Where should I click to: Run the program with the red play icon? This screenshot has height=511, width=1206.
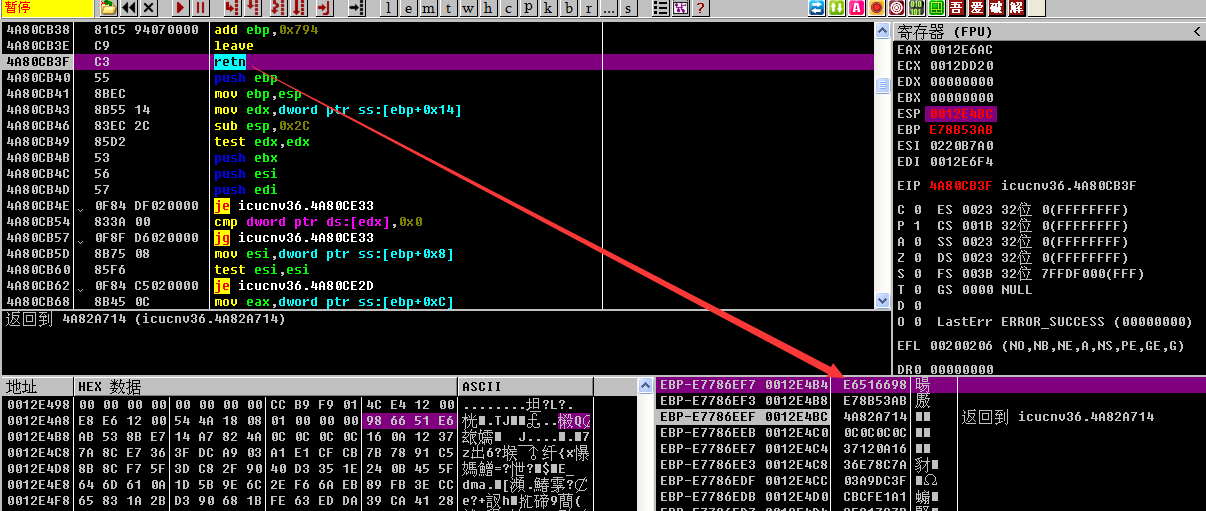(x=180, y=8)
